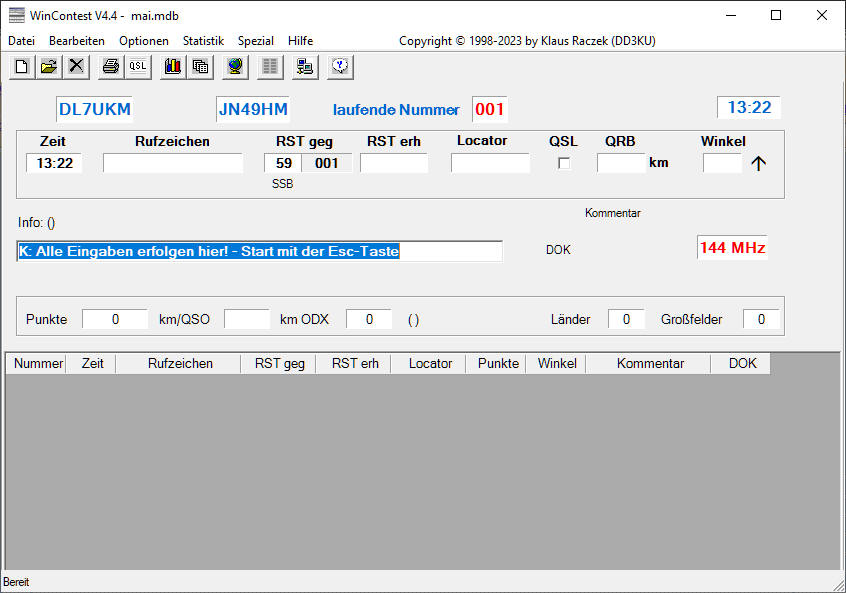
Task: Click the locator JN49HM display
Action: point(253,110)
